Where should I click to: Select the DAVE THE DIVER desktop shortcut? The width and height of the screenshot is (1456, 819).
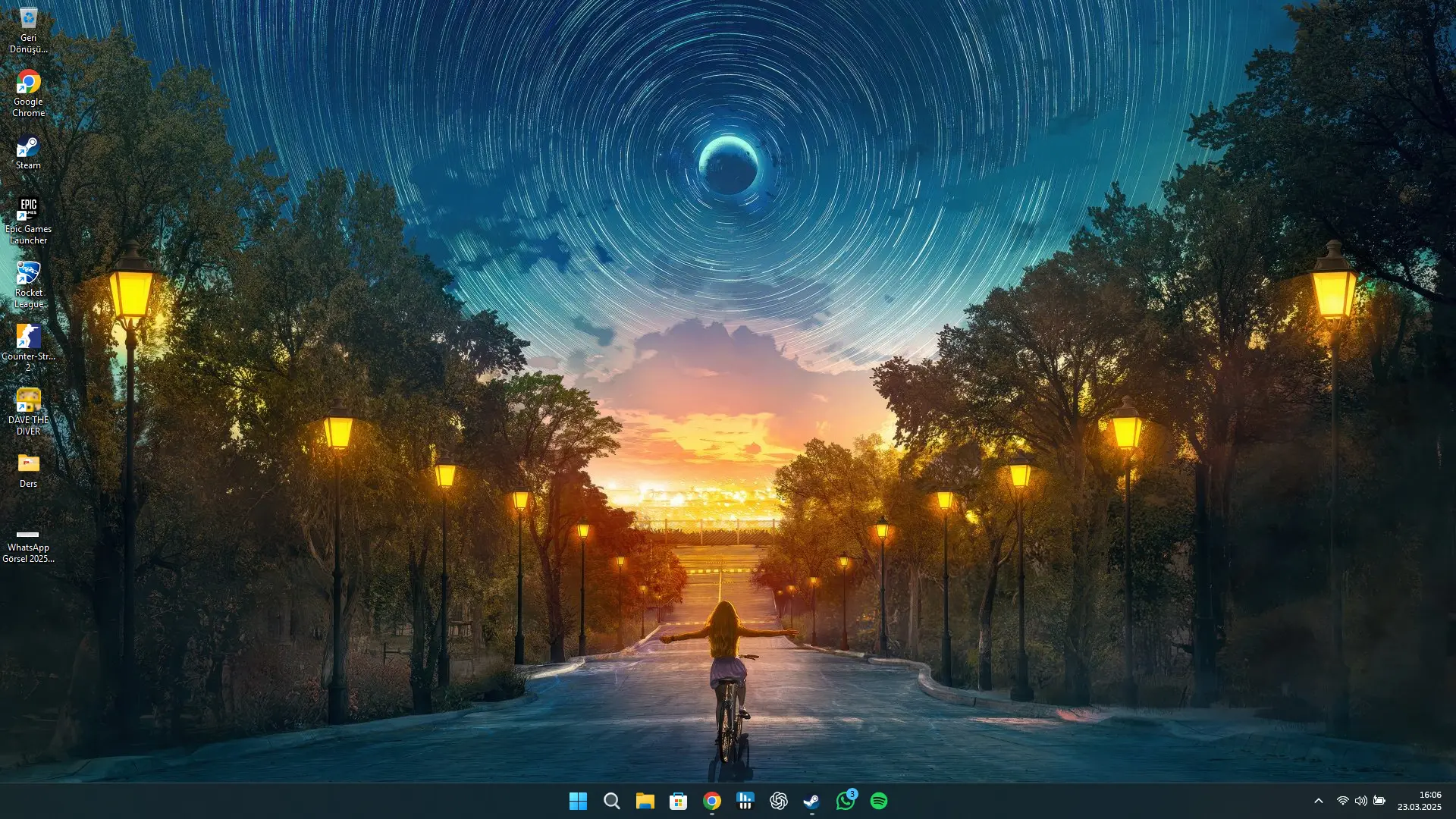click(28, 413)
